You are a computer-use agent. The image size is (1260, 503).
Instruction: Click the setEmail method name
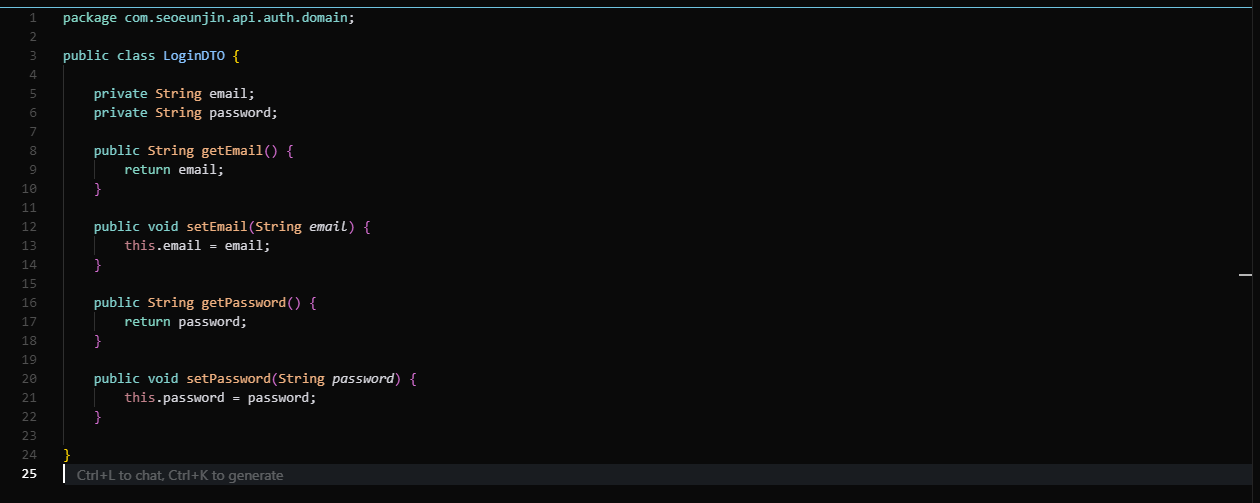pyautogui.click(x=217, y=227)
